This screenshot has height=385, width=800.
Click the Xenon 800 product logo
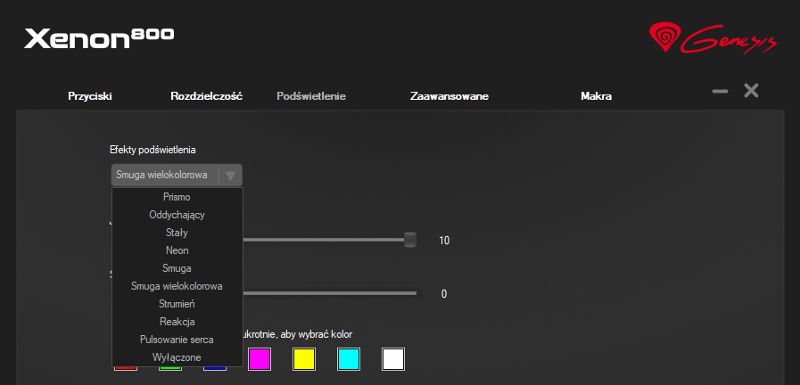pos(99,38)
